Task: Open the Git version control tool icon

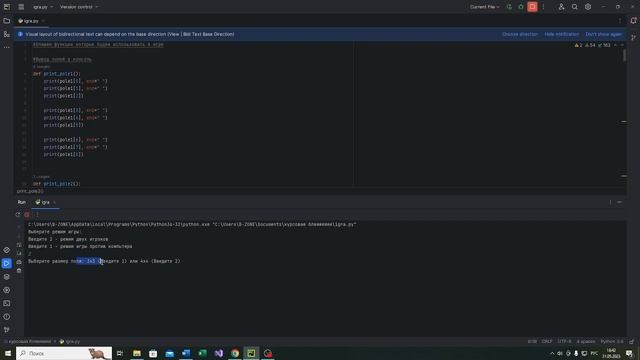Action: tap(7, 329)
